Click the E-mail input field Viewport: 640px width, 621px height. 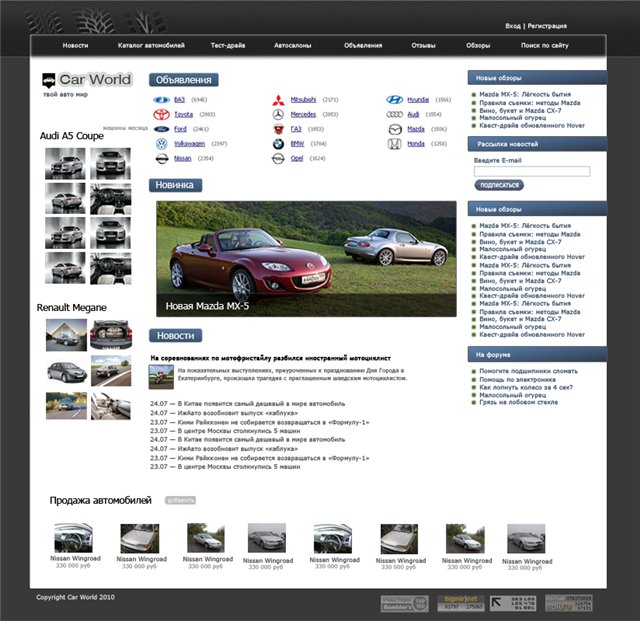[x=532, y=171]
